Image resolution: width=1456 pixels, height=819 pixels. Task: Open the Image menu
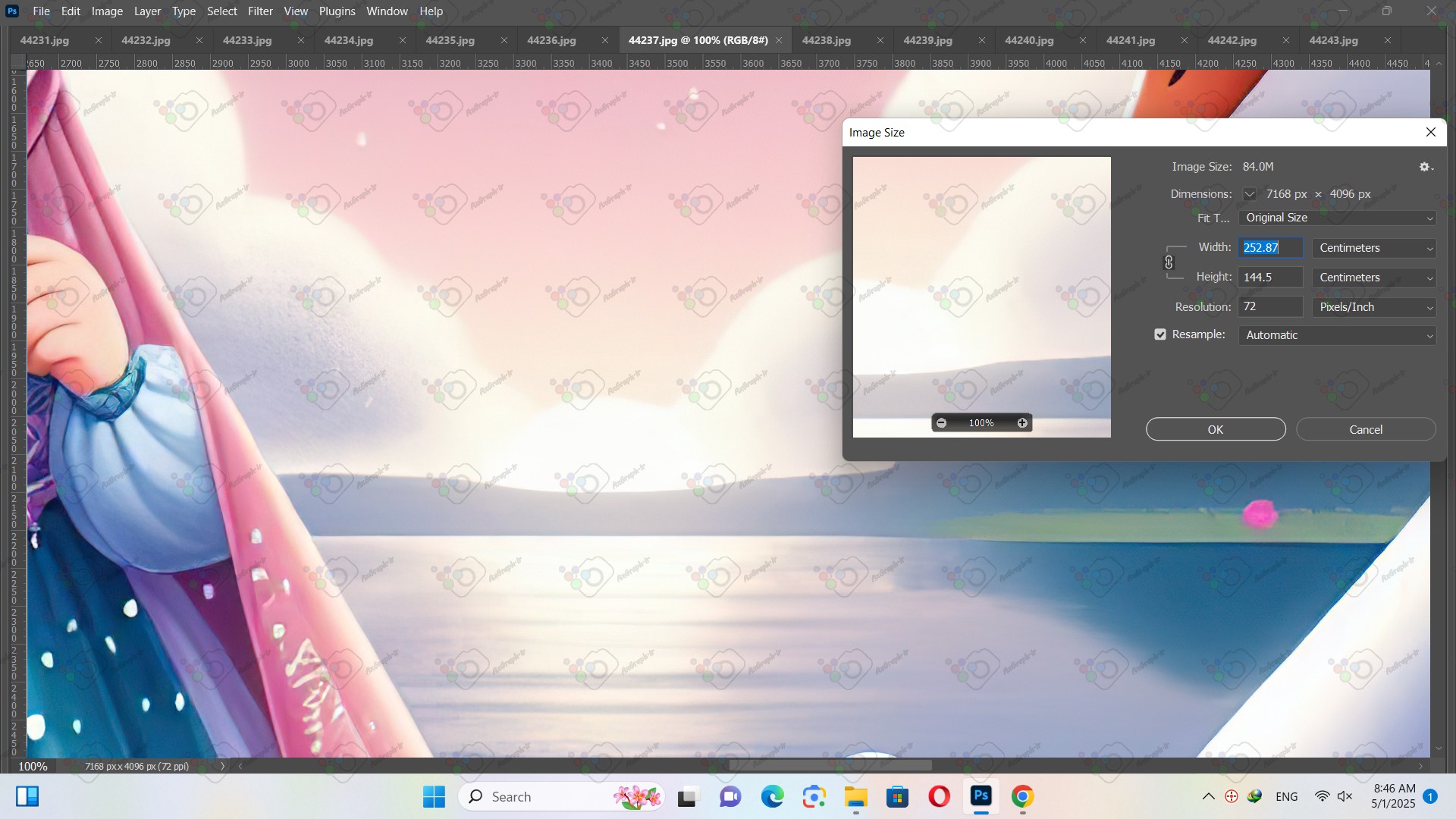coord(107,11)
